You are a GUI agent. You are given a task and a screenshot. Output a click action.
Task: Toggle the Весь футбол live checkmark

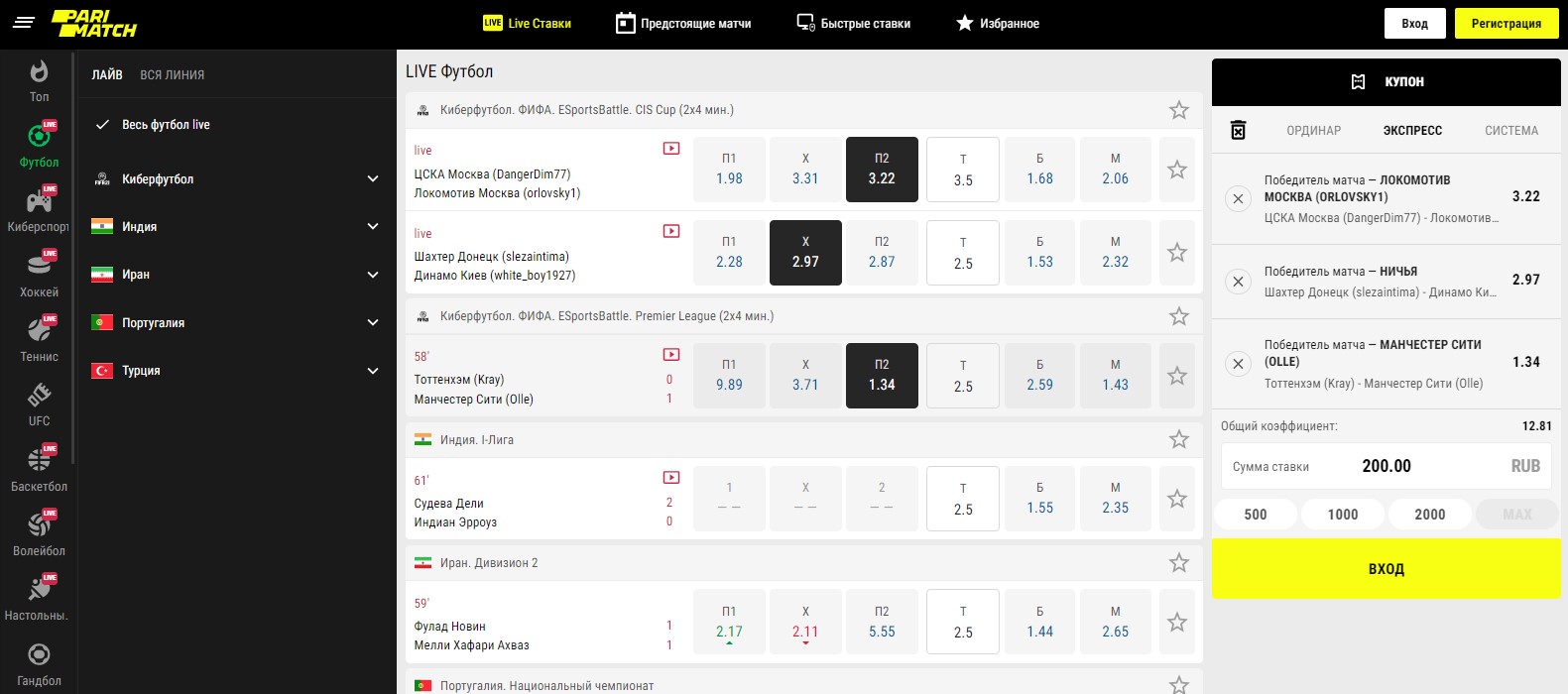point(101,125)
